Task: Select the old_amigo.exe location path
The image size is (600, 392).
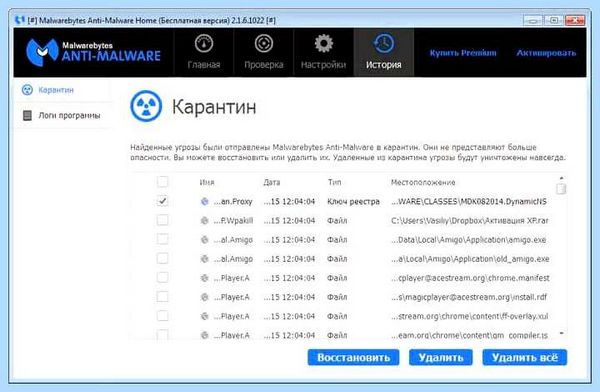Action: (470, 259)
